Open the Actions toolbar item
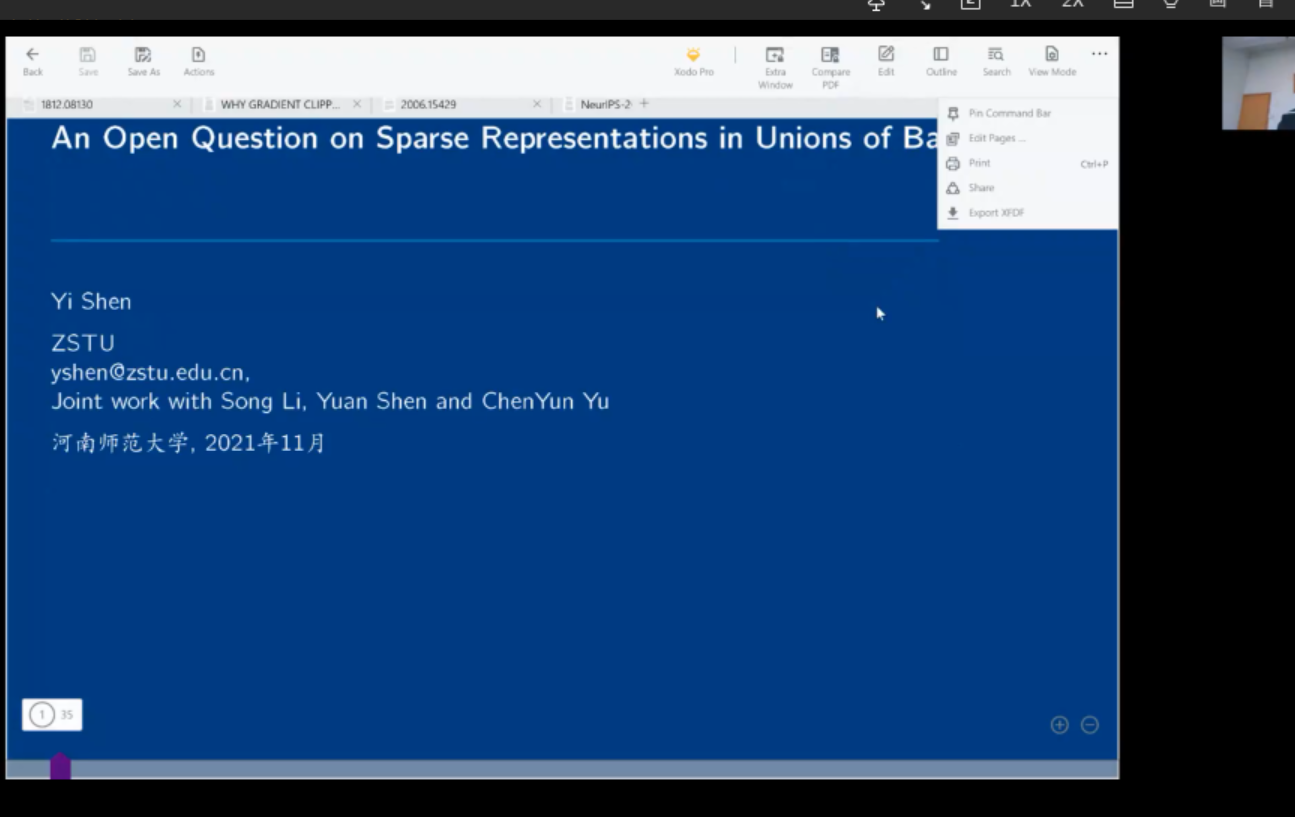The width and height of the screenshot is (1295, 817). [198, 56]
